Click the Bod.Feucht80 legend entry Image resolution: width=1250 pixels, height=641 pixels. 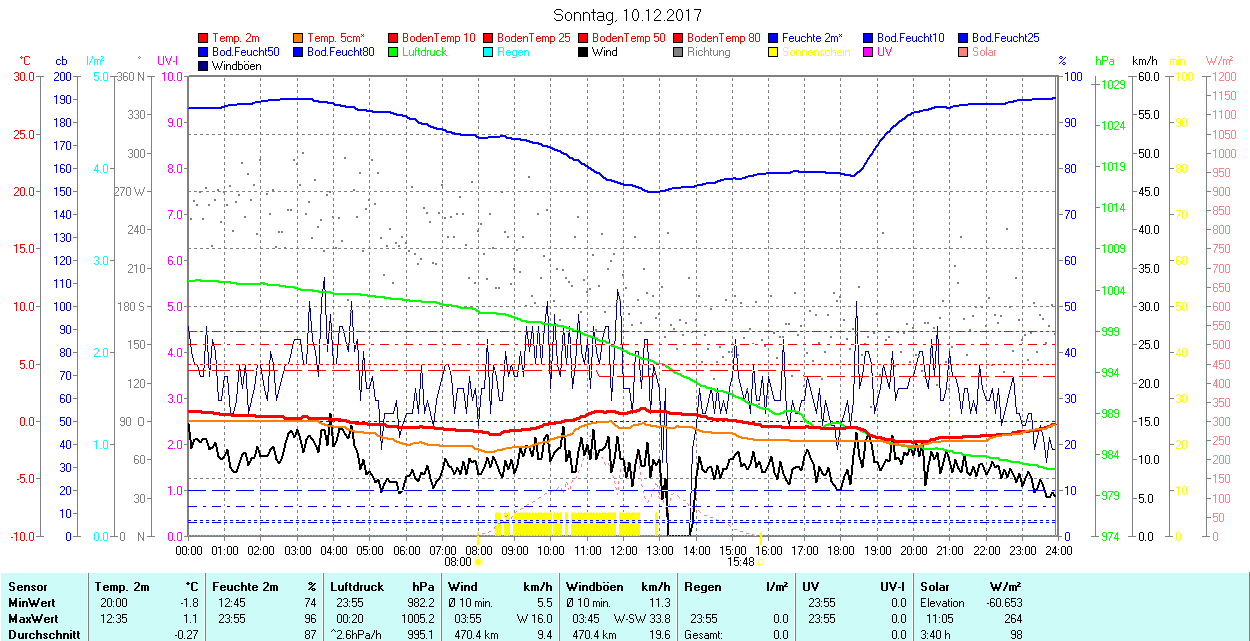point(340,52)
